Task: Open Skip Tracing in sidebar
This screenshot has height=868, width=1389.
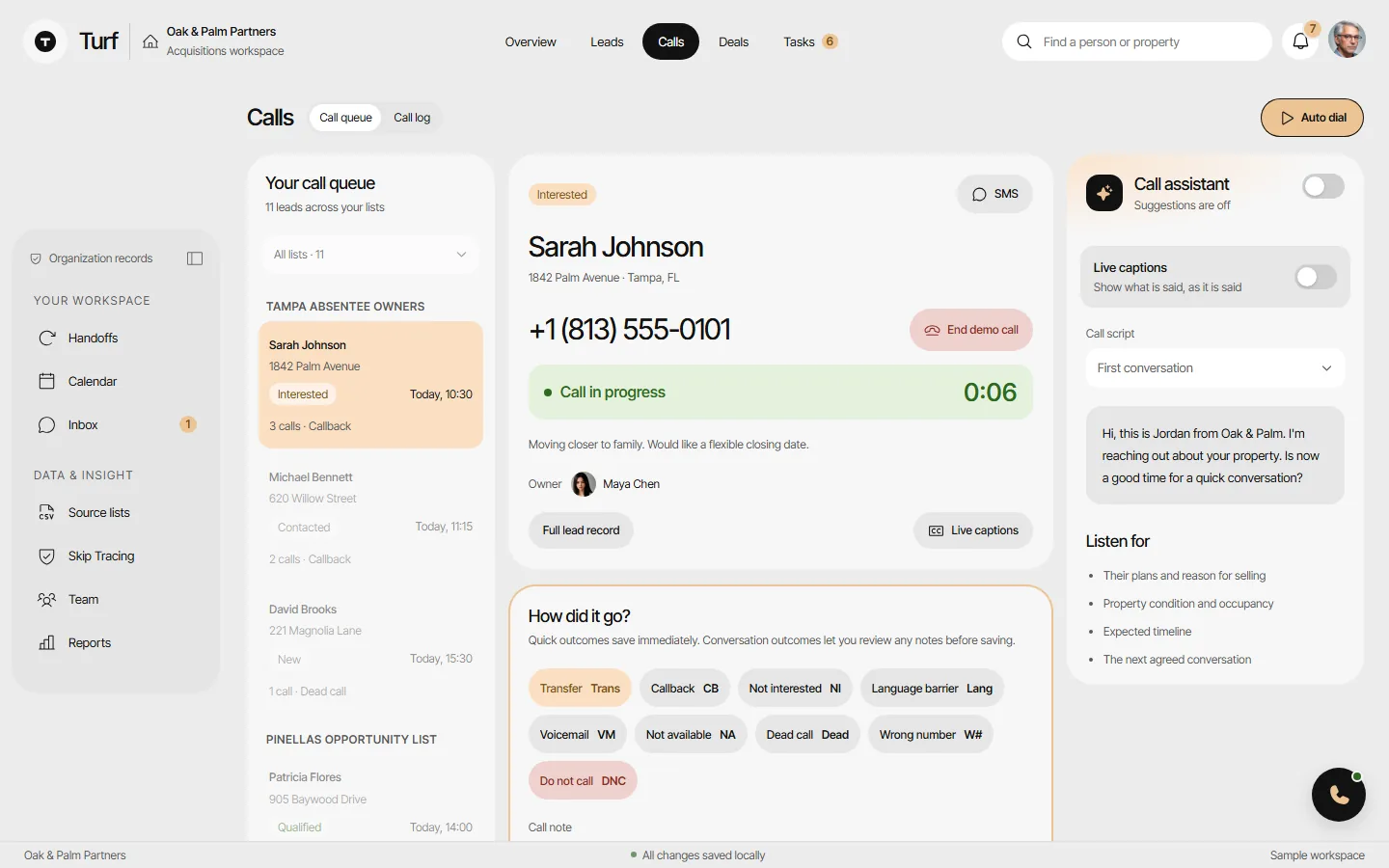Action: point(116,556)
